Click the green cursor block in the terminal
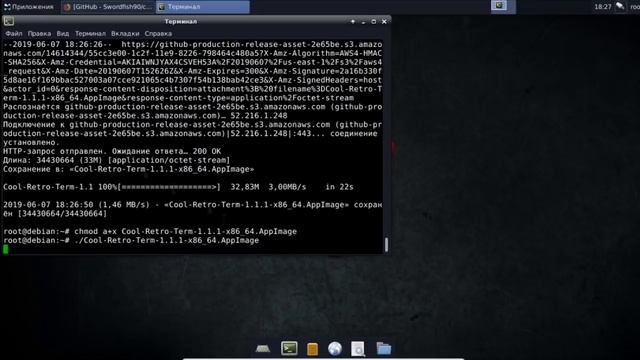Viewport: 640px width, 360px height. click(5, 249)
